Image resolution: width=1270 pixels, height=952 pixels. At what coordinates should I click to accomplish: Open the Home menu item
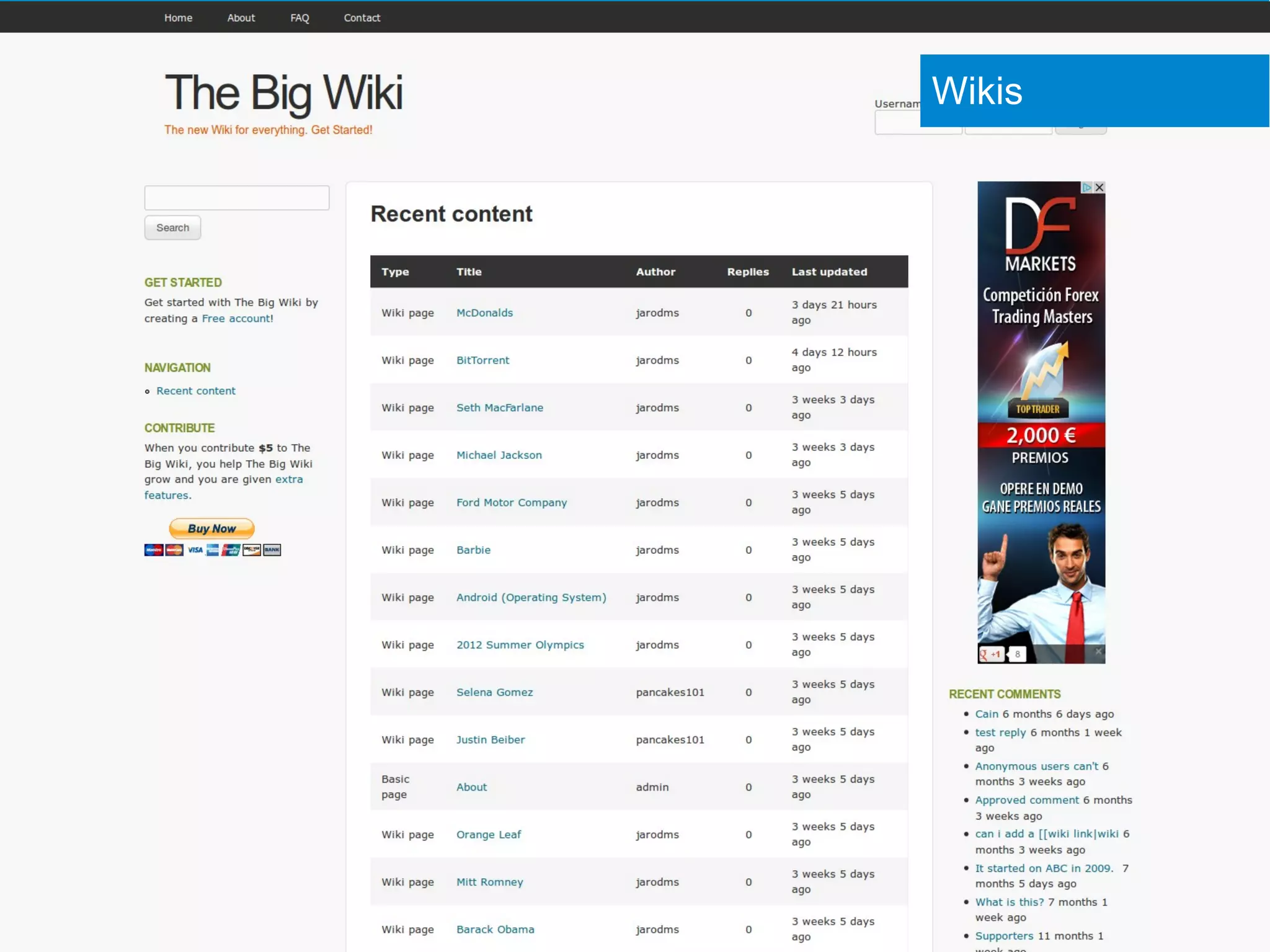point(178,18)
